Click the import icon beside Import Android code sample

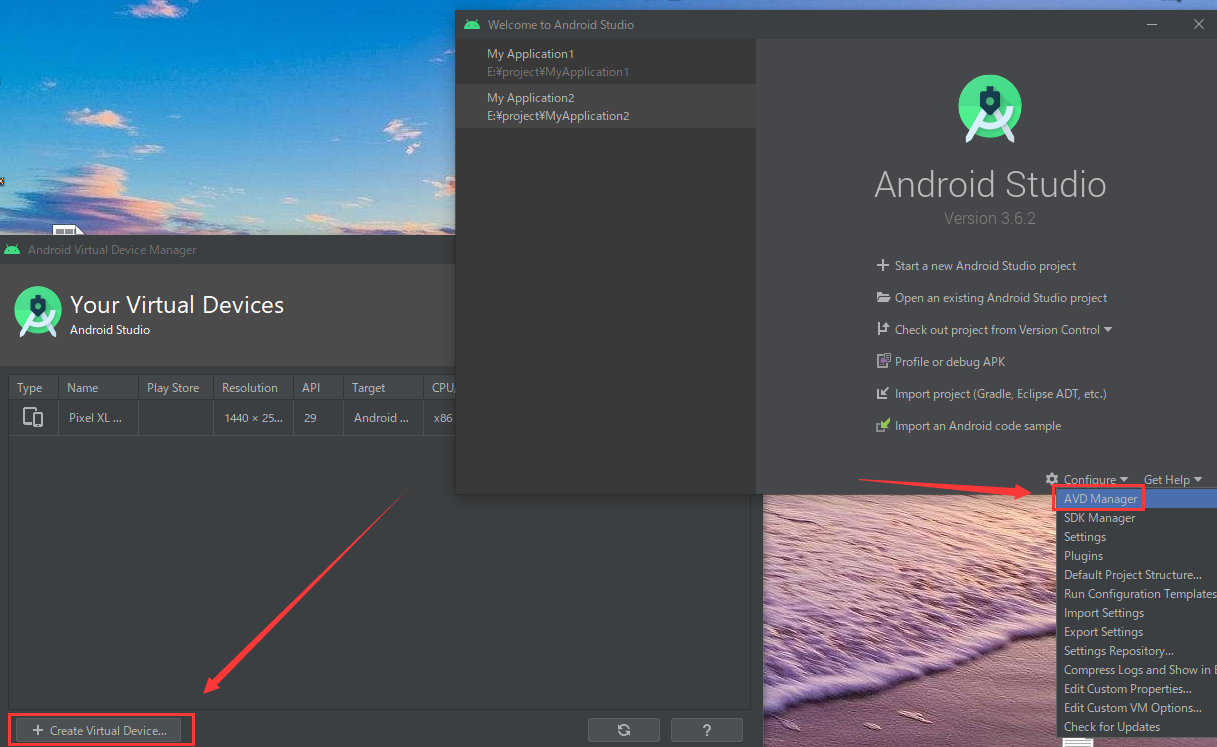coord(883,425)
